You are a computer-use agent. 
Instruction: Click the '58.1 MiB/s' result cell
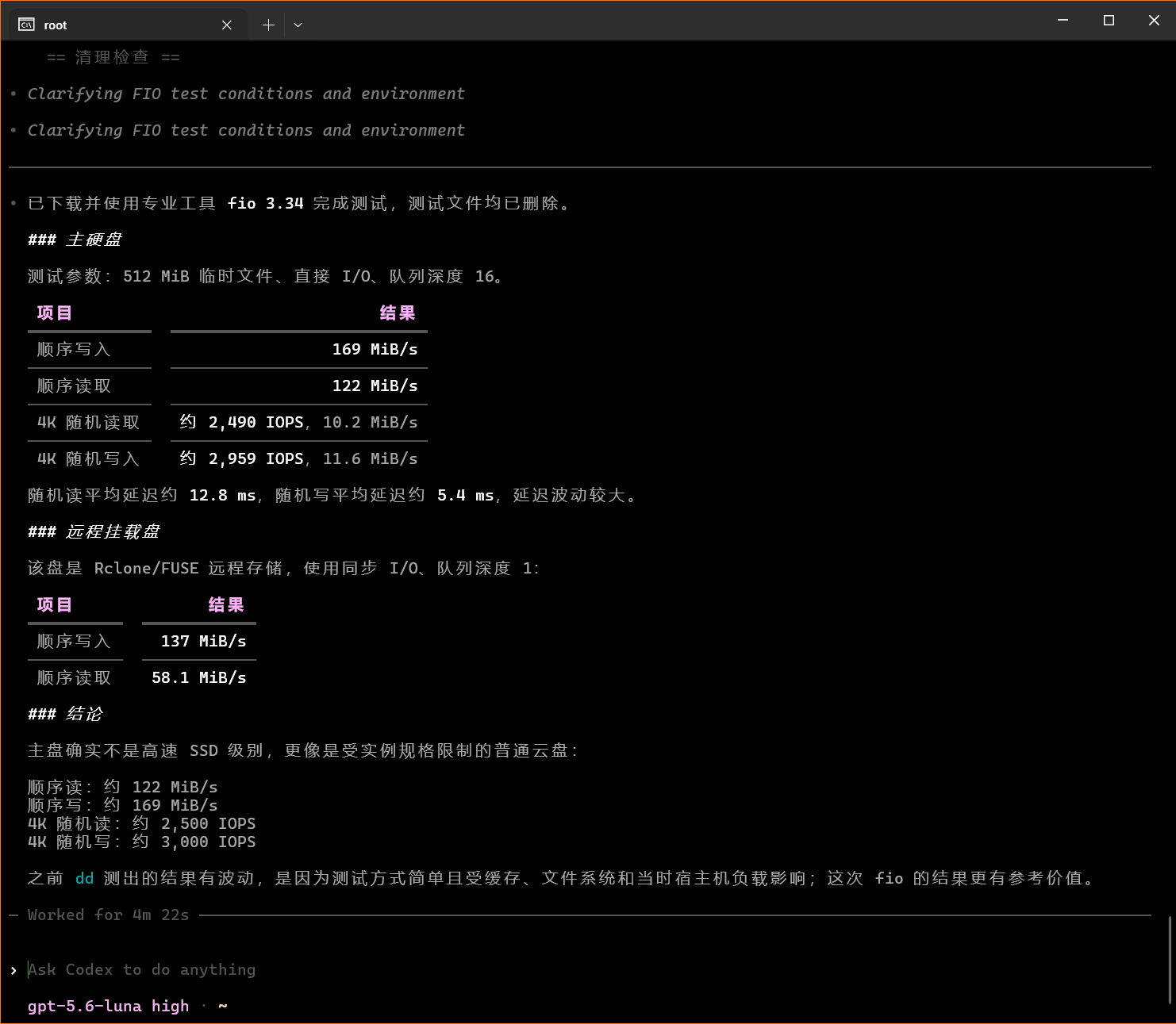pos(198,677)
